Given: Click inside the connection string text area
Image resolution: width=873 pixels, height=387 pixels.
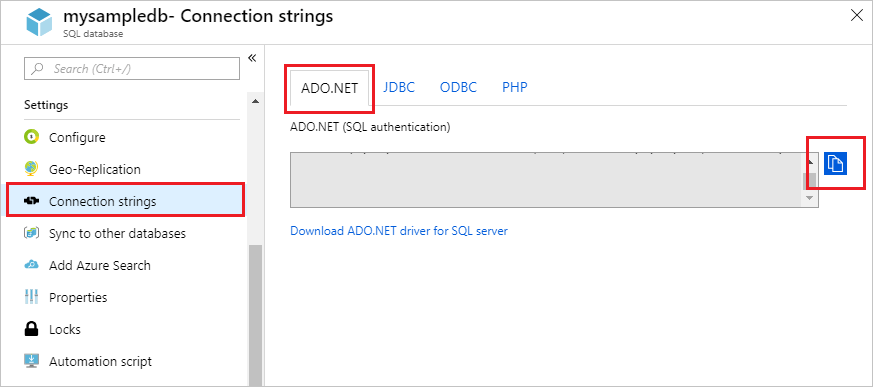Looking at the screenshot, I should point(546,180).
